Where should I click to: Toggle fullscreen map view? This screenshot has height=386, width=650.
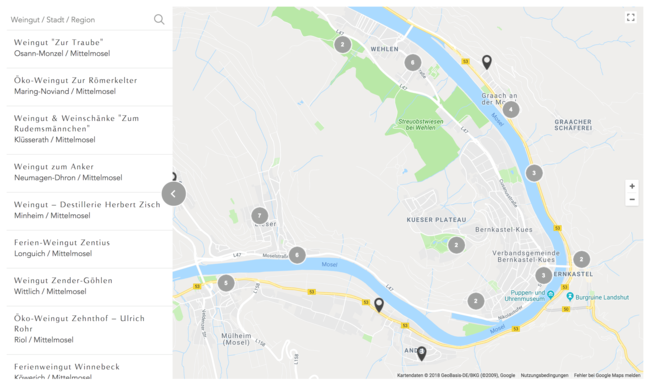(x=631, y=17)
